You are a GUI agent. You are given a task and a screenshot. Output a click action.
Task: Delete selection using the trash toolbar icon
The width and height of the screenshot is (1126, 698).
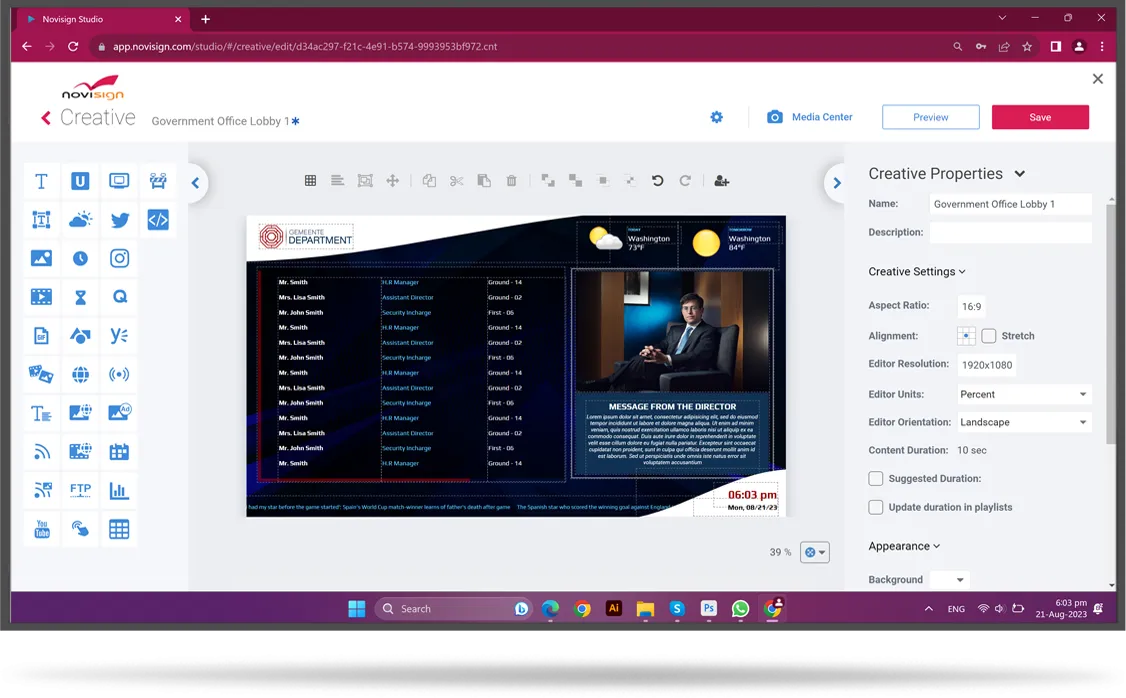tap(511, 180)
